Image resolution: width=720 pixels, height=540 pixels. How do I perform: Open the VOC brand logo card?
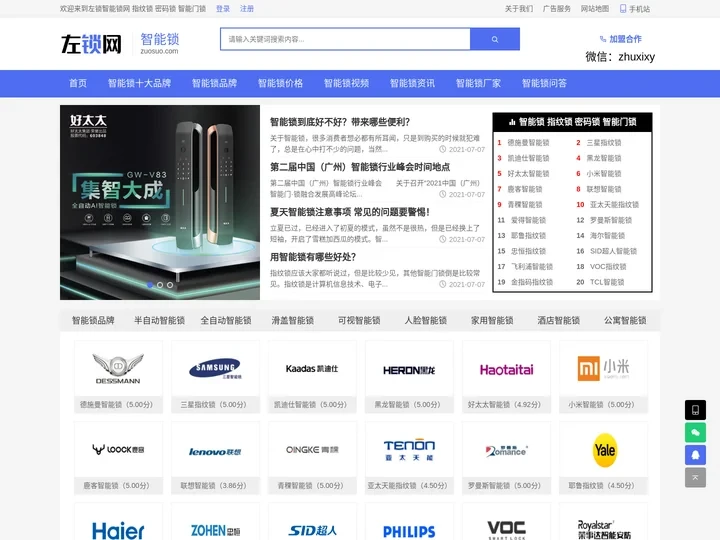506,522
